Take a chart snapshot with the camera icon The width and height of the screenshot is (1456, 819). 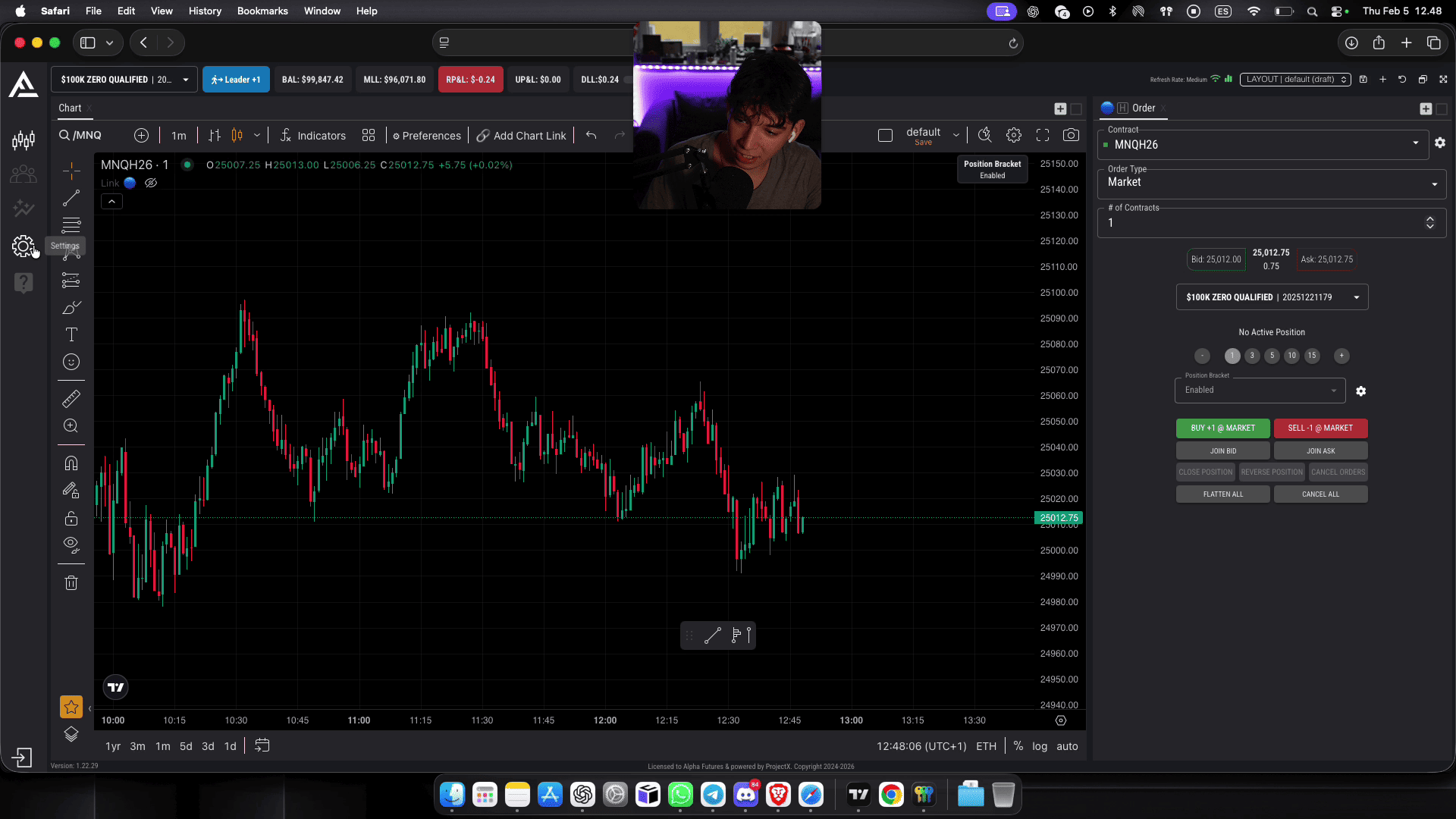point(1071,135)
